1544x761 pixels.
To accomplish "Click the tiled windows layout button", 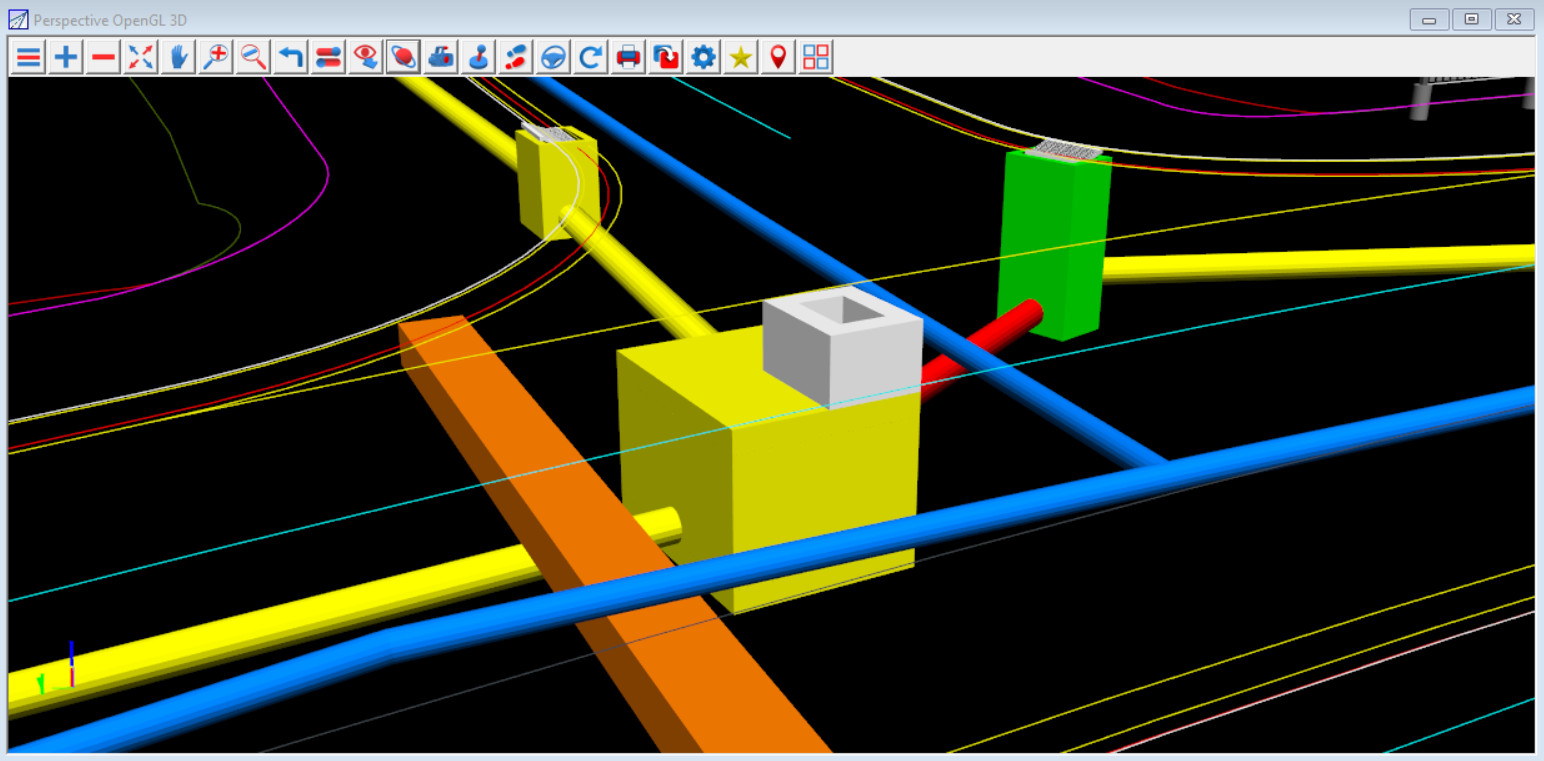I will coord(814,57).
